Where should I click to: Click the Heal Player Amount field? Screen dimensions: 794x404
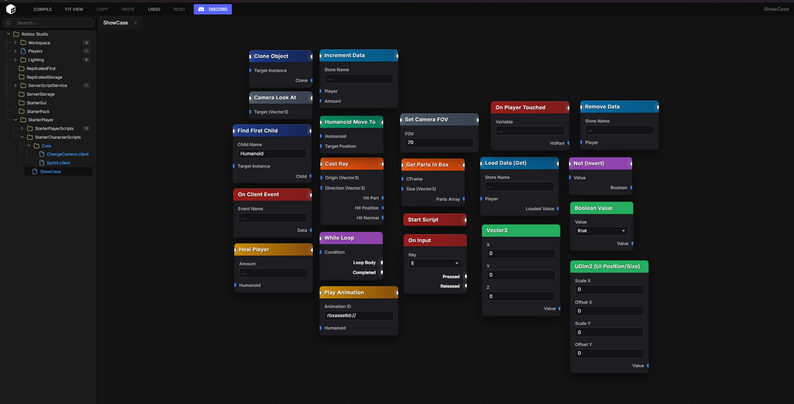(273, 273)
